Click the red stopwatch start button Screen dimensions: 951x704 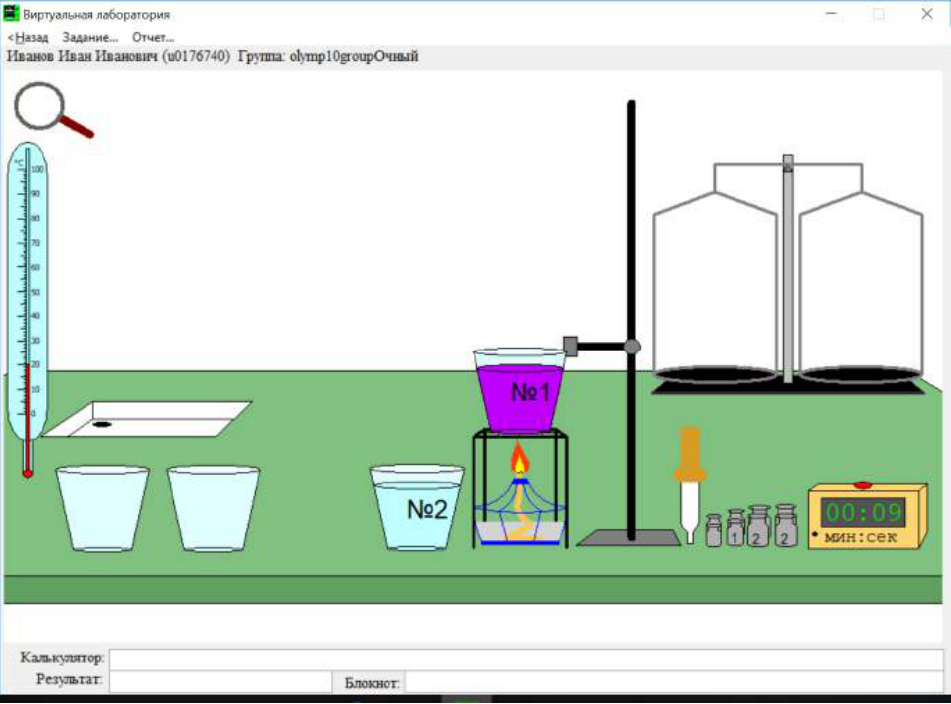[862, 484]
